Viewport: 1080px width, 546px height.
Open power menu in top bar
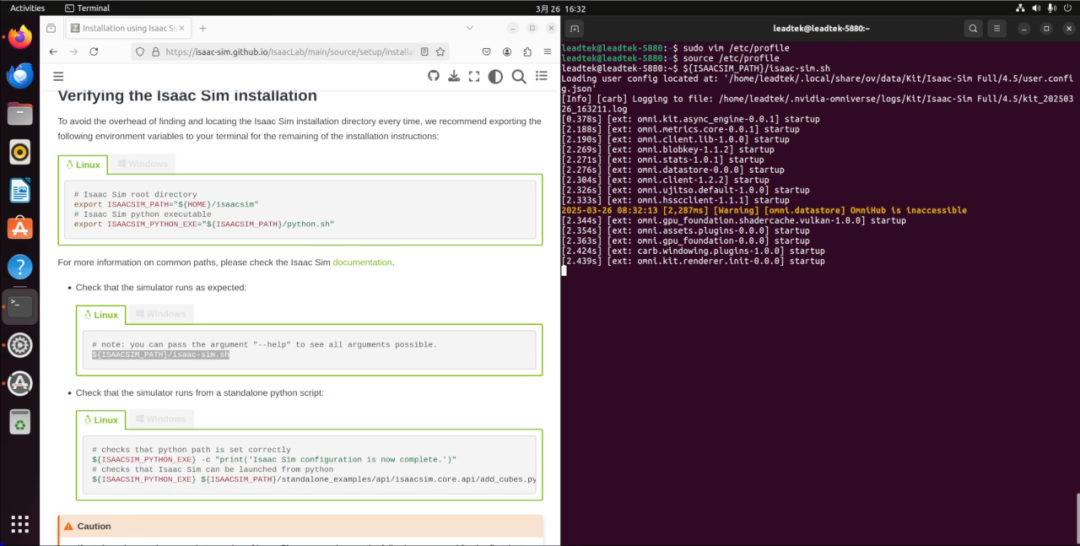(1067, 8)
